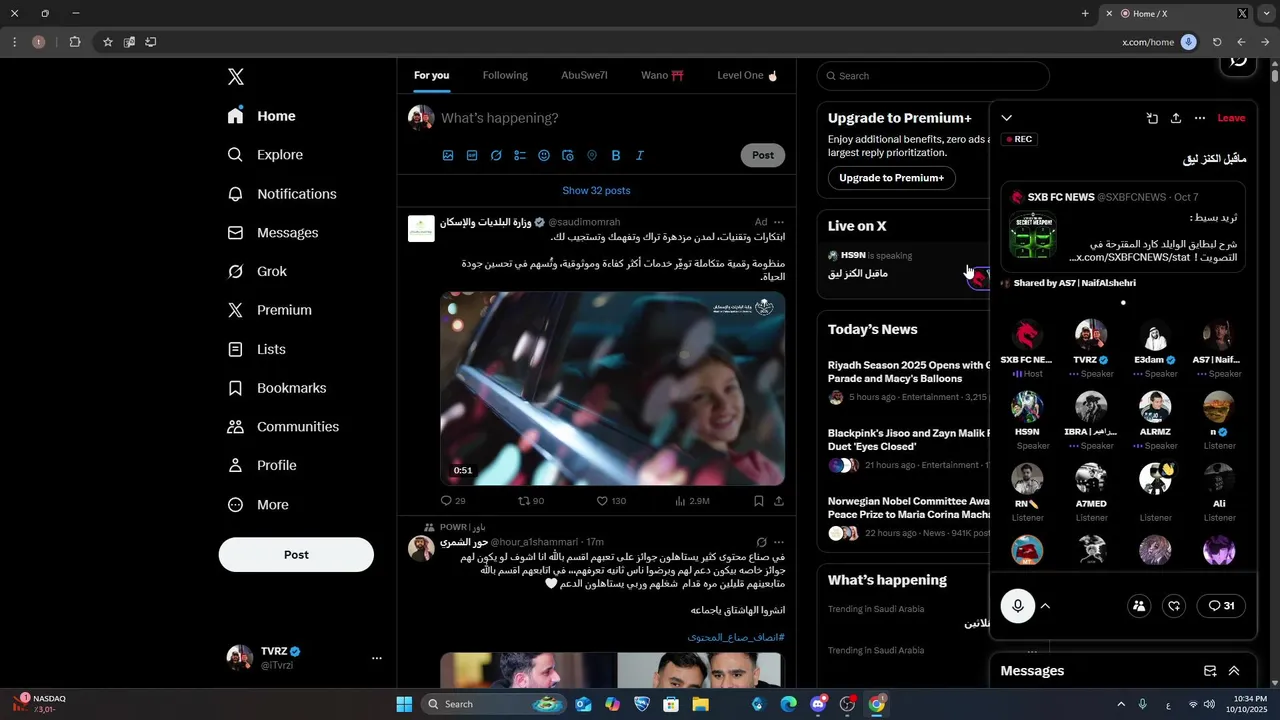The height and width of the screenshot is (720, 1280).
Task: Bookmark this page with star icon
Action: [x=107, y=42]
